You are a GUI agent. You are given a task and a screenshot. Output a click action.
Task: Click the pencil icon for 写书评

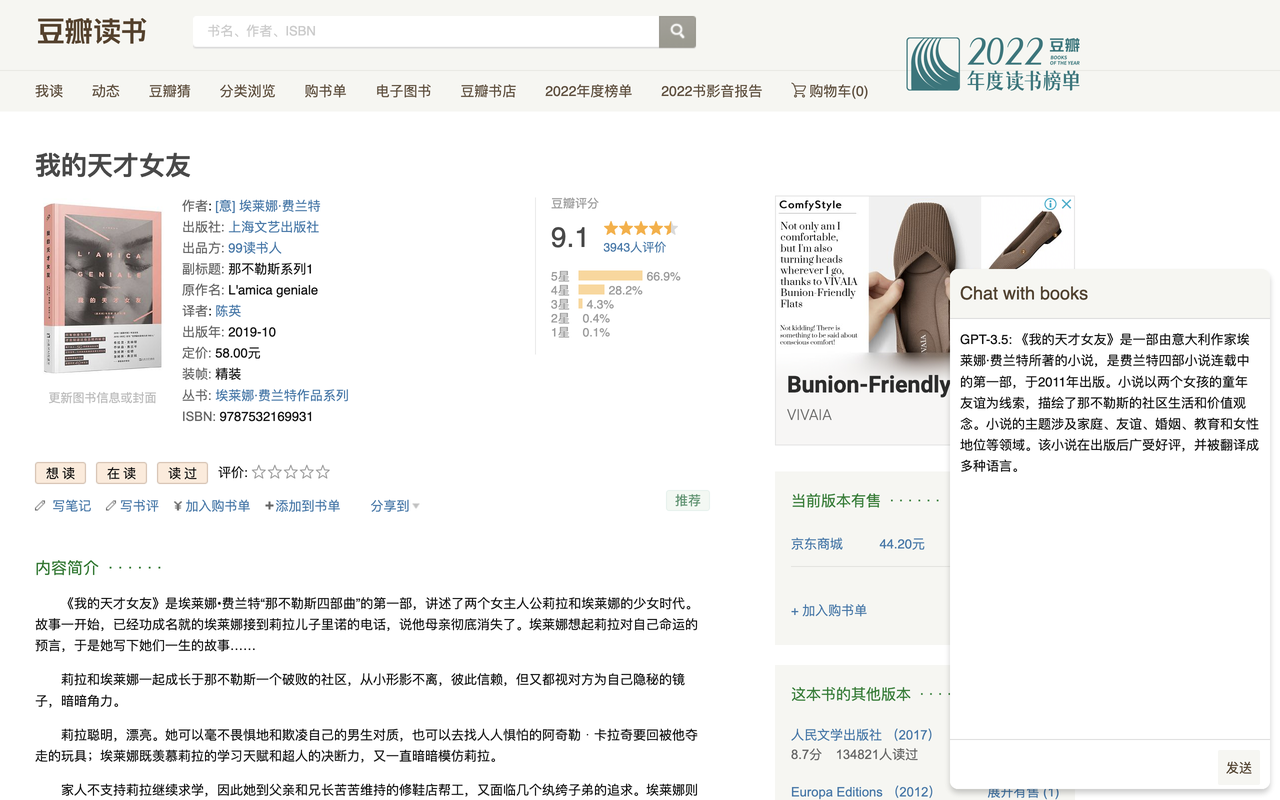pos(112,506)
